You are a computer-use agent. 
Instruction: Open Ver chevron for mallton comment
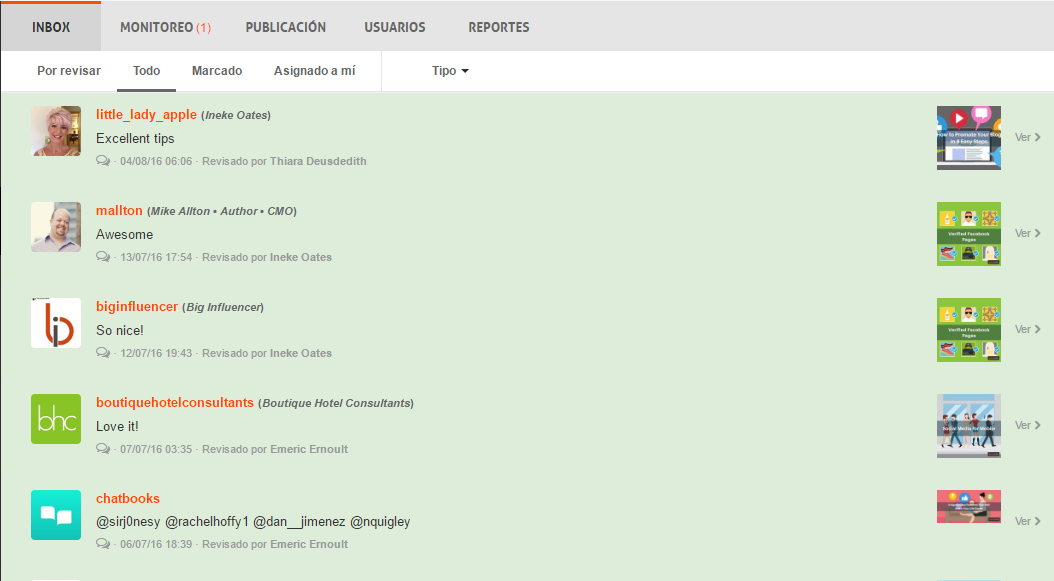point(1027,233)
